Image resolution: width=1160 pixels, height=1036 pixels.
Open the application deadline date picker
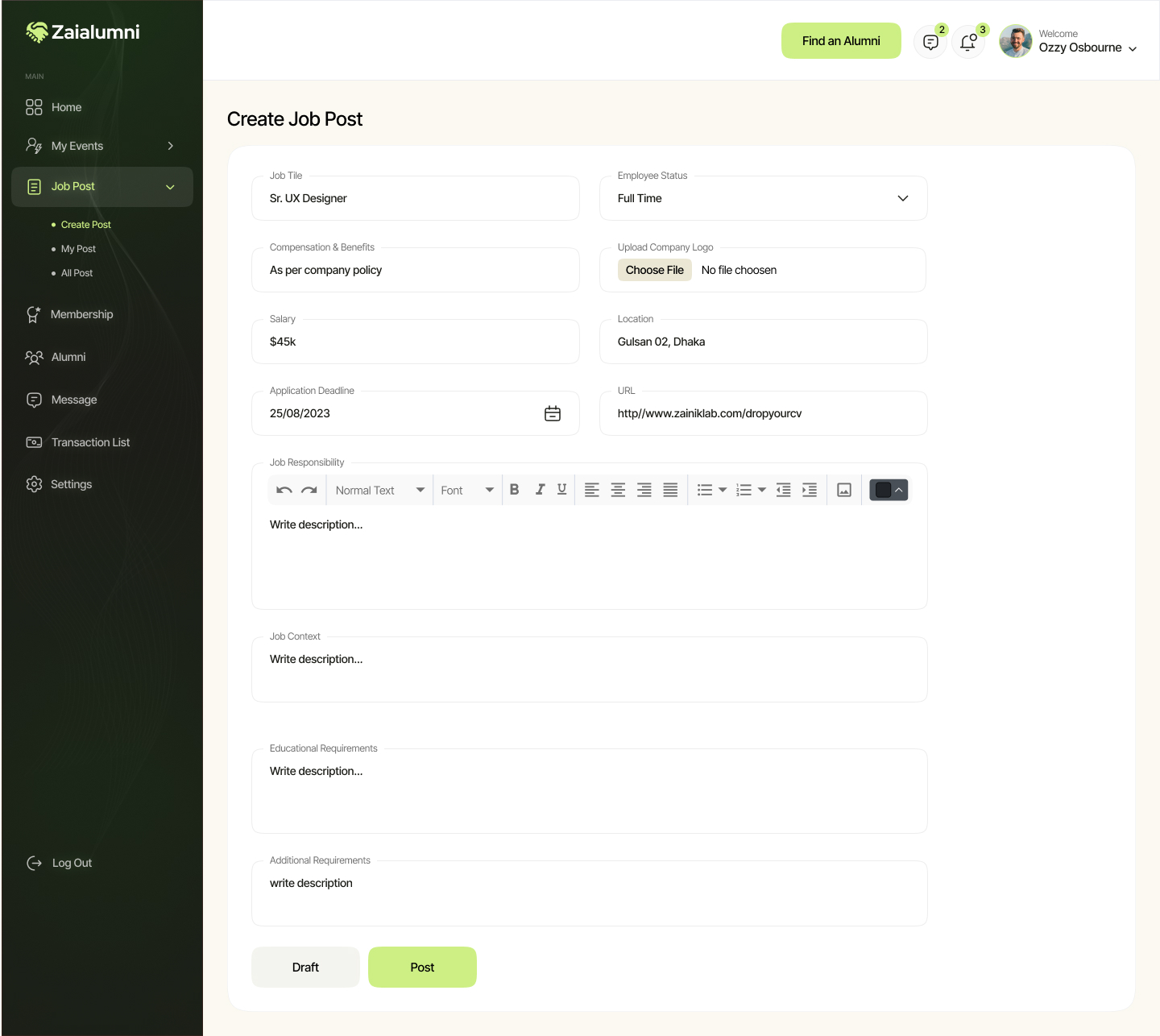pos(553,413)
